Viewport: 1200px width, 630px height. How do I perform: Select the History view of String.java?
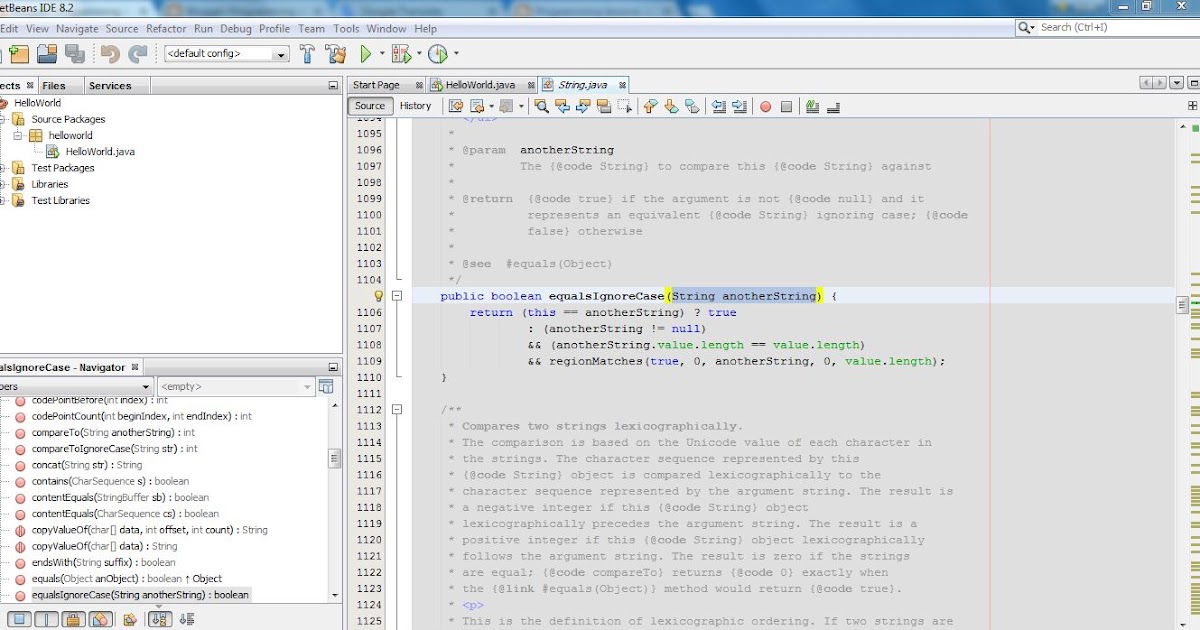(415, 105)
